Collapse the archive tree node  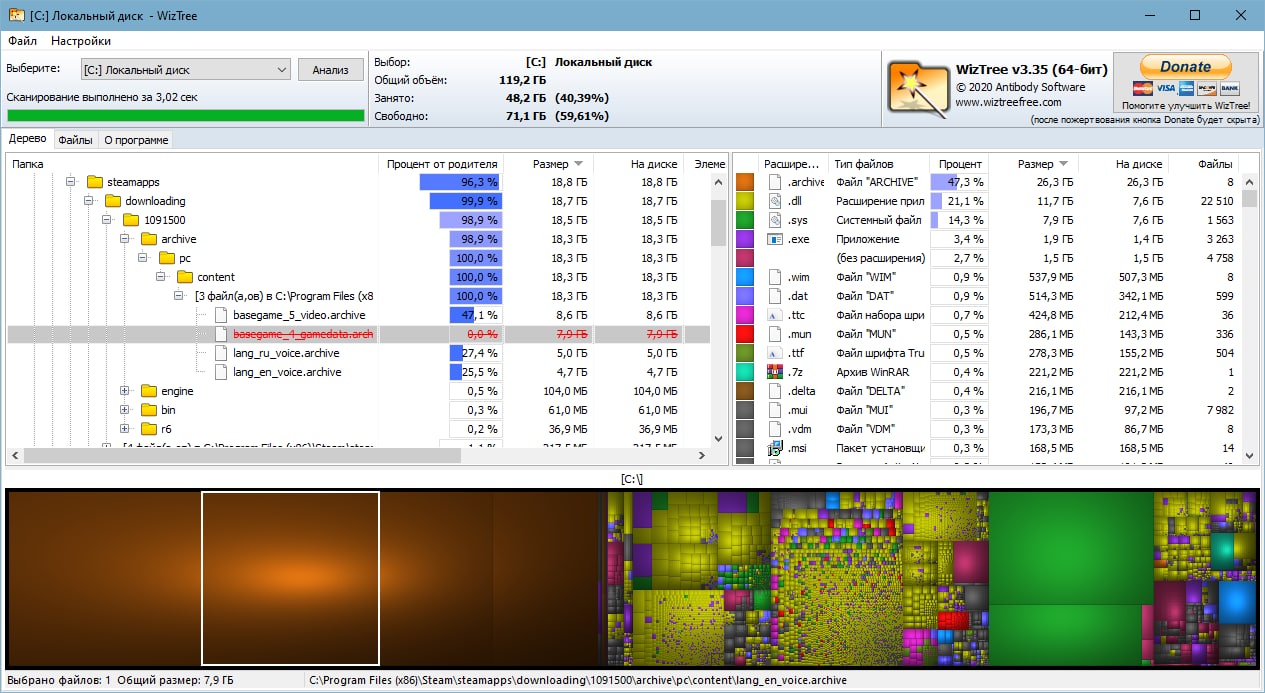125,239
